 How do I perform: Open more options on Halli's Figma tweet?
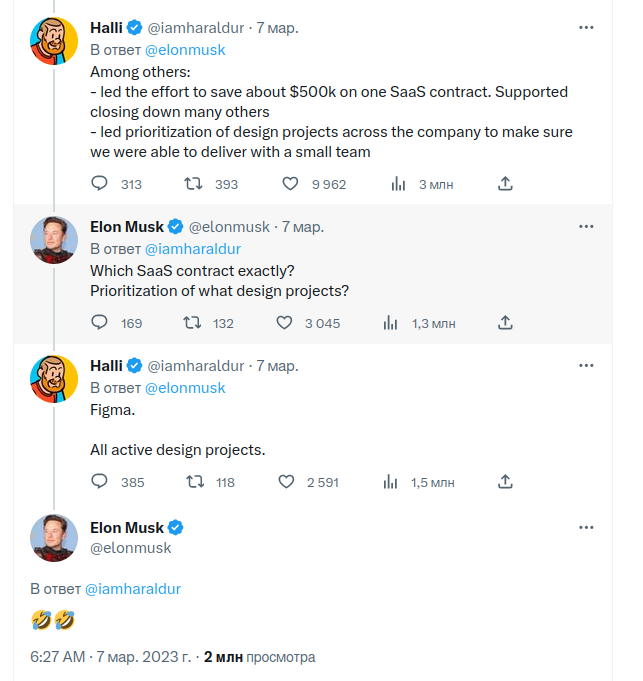tap(586, 366)
